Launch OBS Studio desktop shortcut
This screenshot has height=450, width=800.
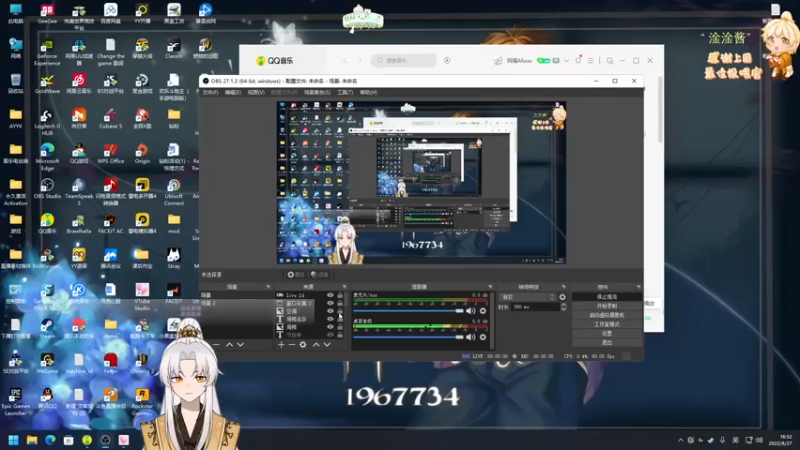click(x=47, y=189)
